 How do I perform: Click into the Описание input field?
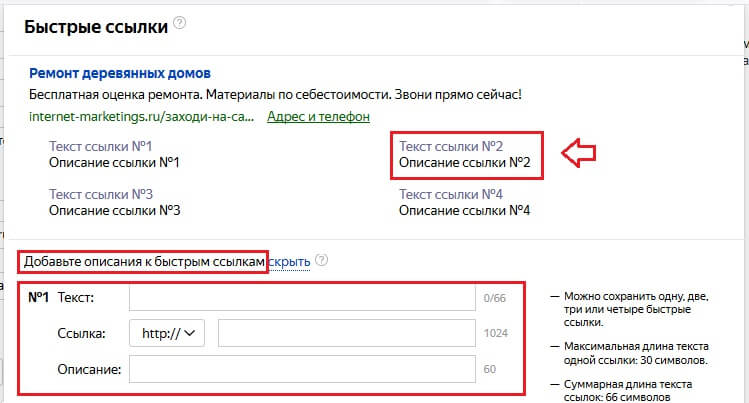point(302,369)
